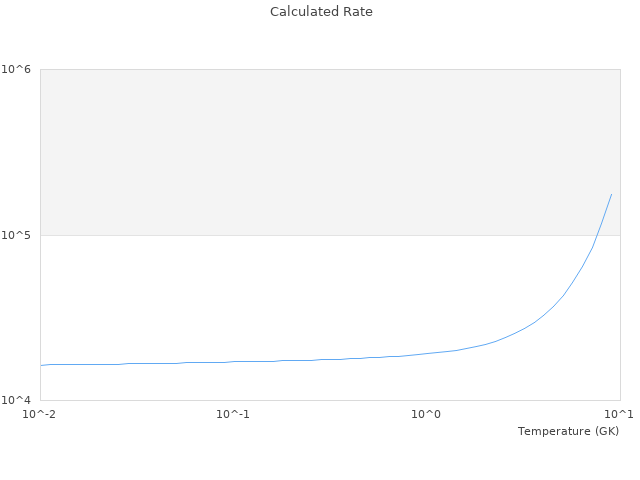This screenshot has width=640, height=480.
Task: Select the 10^5 y-axis tick label
Action: pos(17,235)
